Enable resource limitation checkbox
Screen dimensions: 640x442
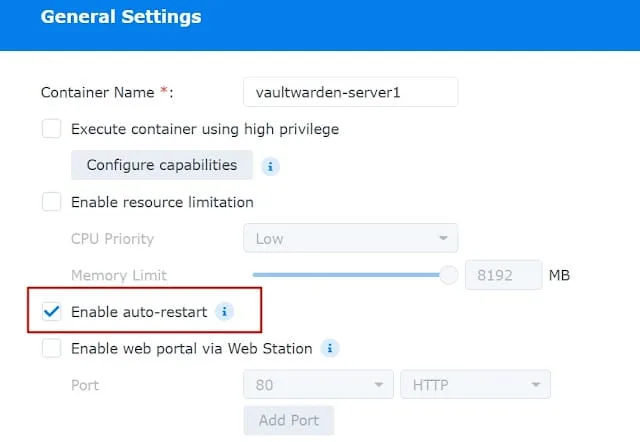click(51, 202)
